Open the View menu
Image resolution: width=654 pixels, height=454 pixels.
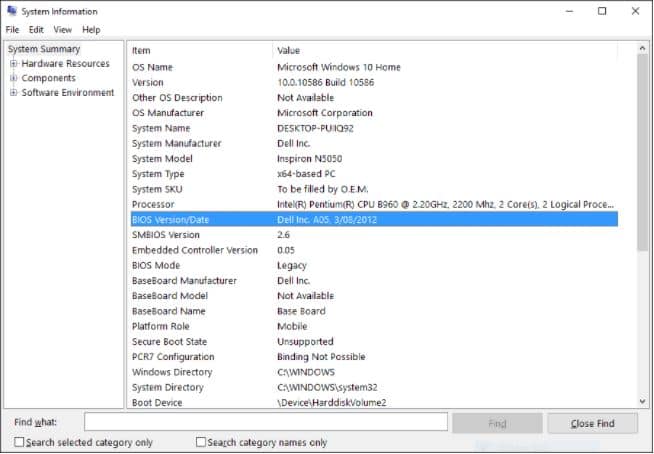[63, 30]
